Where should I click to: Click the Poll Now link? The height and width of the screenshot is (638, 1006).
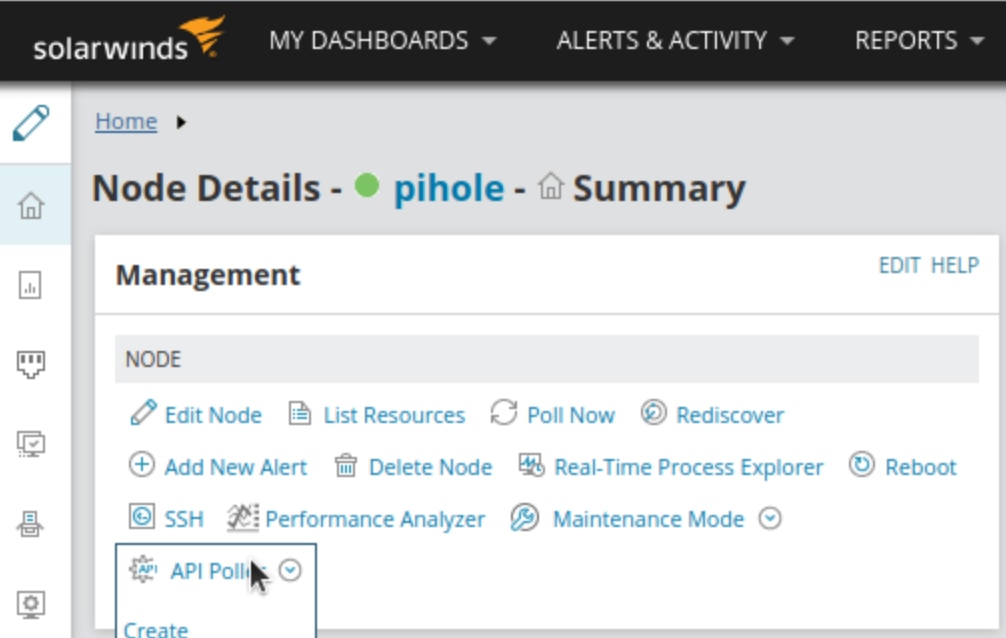click(x=571, y=415)
